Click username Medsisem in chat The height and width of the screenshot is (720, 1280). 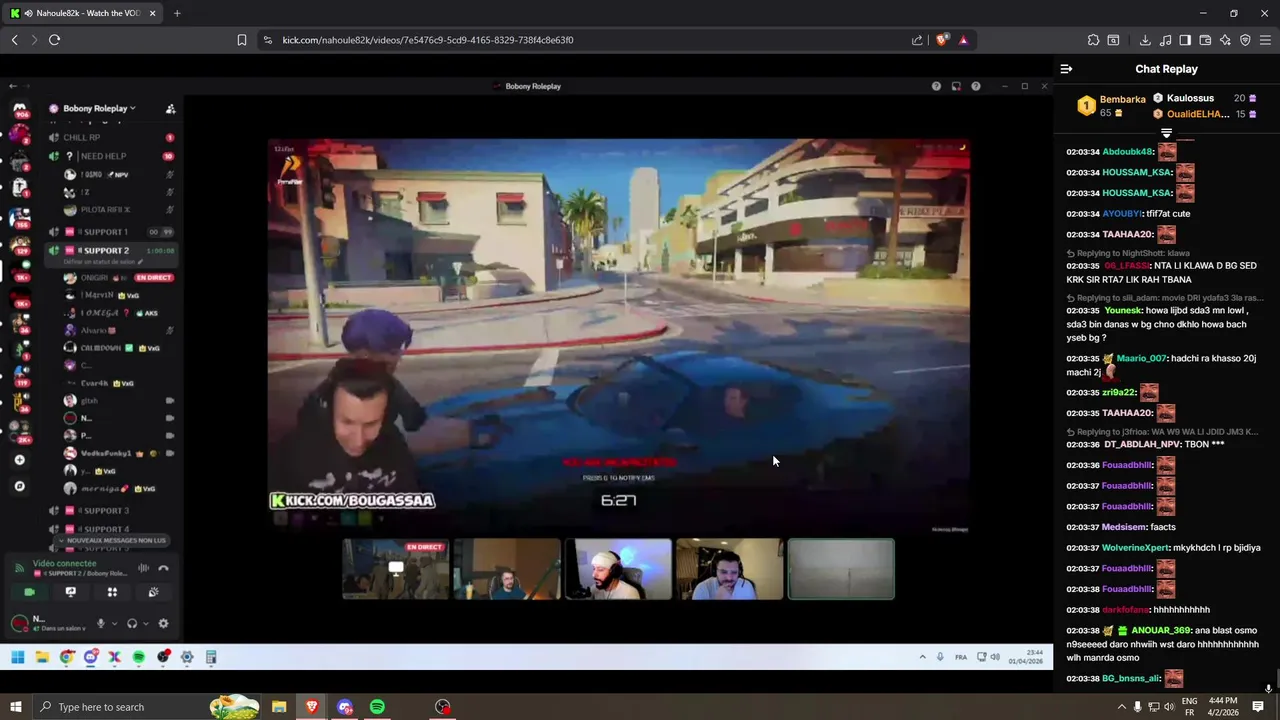[1124, 527]
